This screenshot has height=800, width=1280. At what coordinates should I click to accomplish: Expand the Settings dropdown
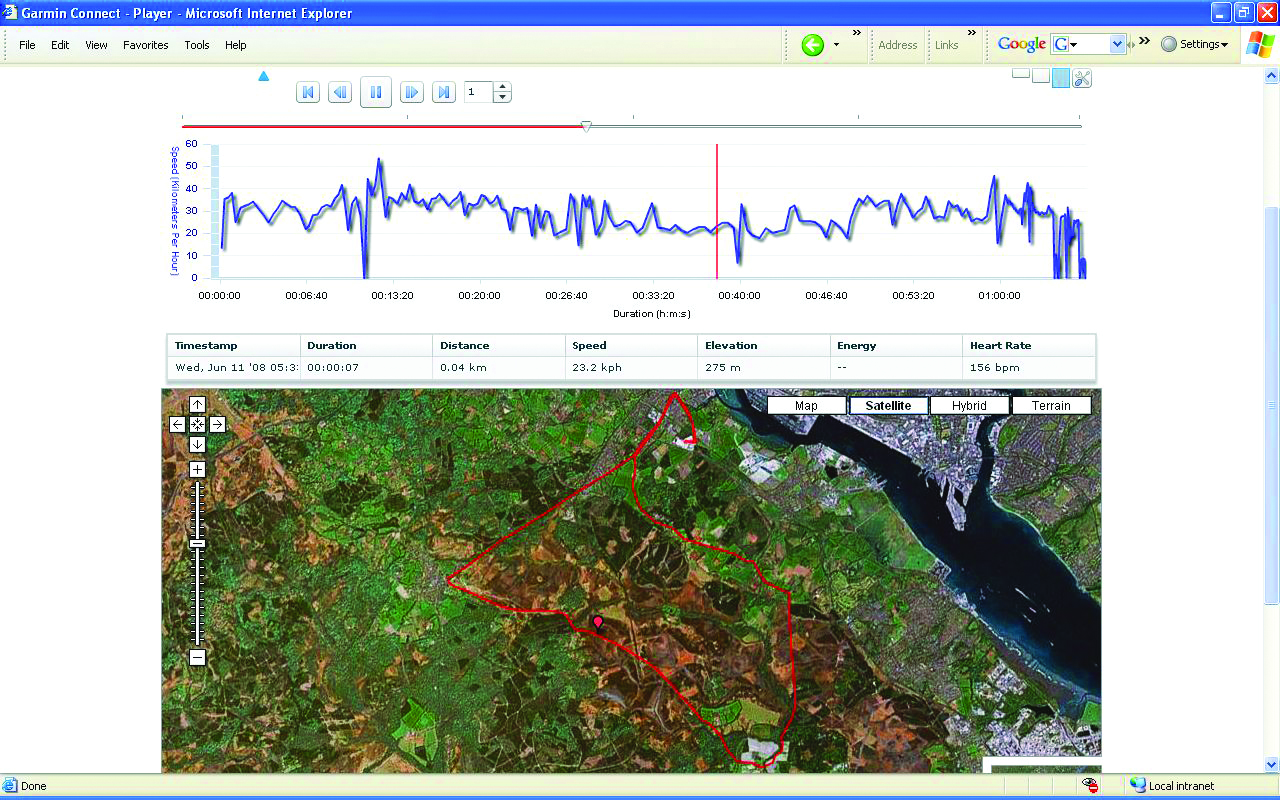(x=1195, y=44)
